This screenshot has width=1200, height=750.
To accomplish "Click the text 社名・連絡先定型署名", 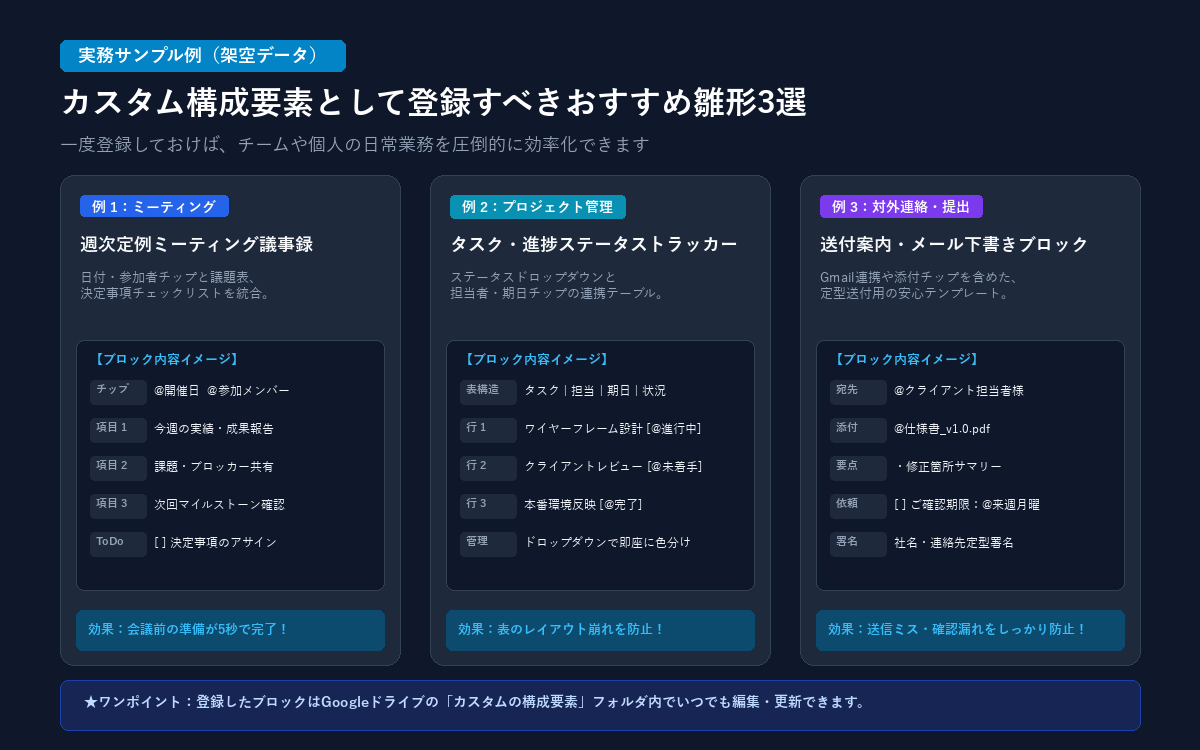I will [x=954, y=543].
